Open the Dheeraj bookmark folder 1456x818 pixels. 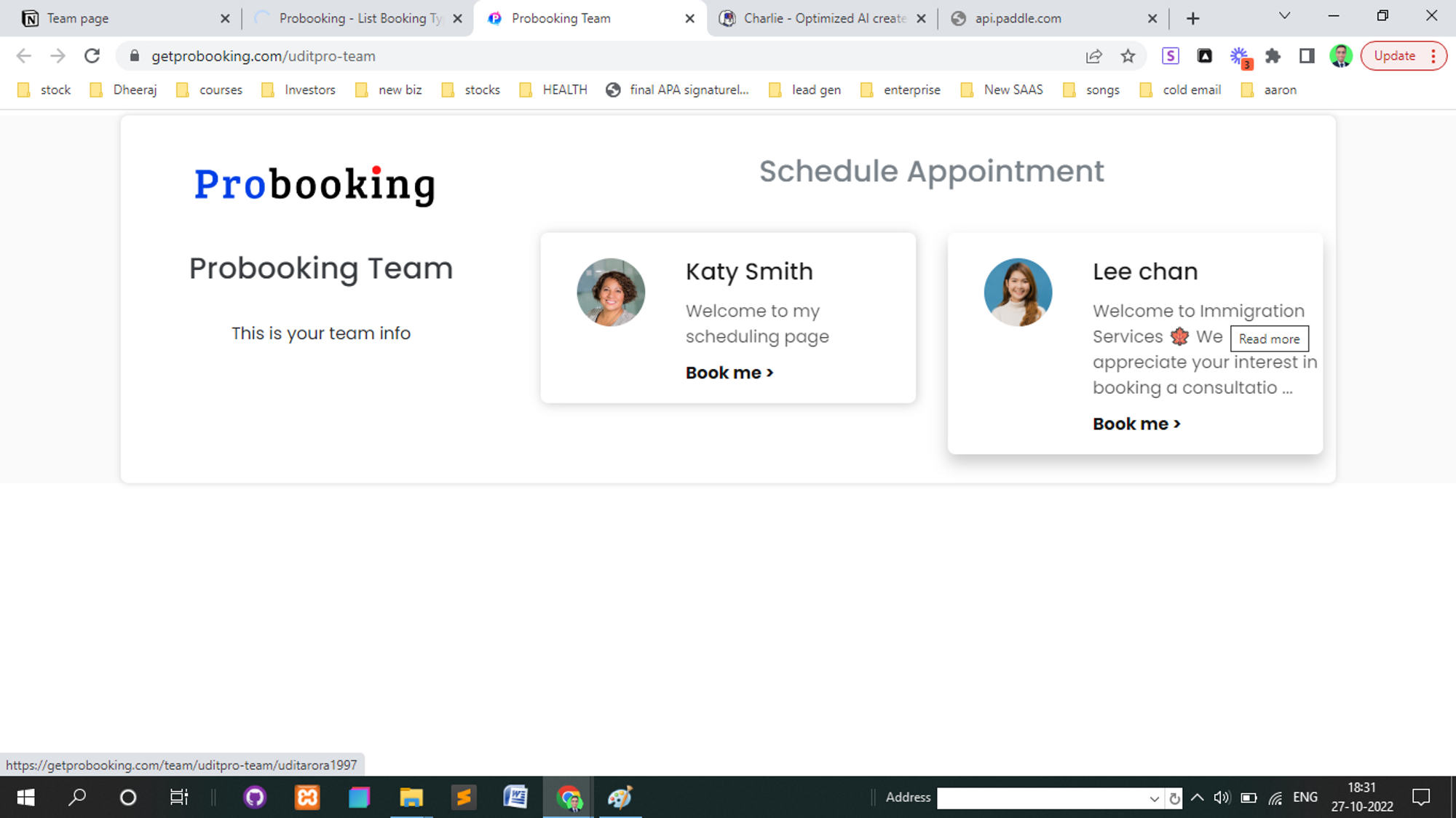tap(123, 90)
